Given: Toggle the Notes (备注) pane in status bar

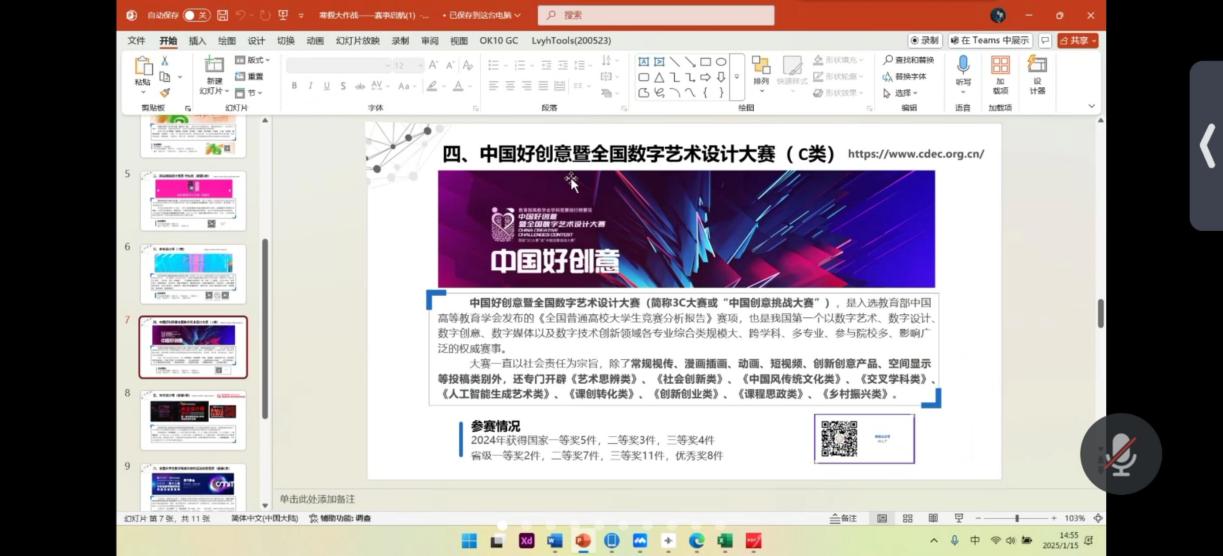Looking at the screenshot, I should pyautogui.click(x=843, y=518).
